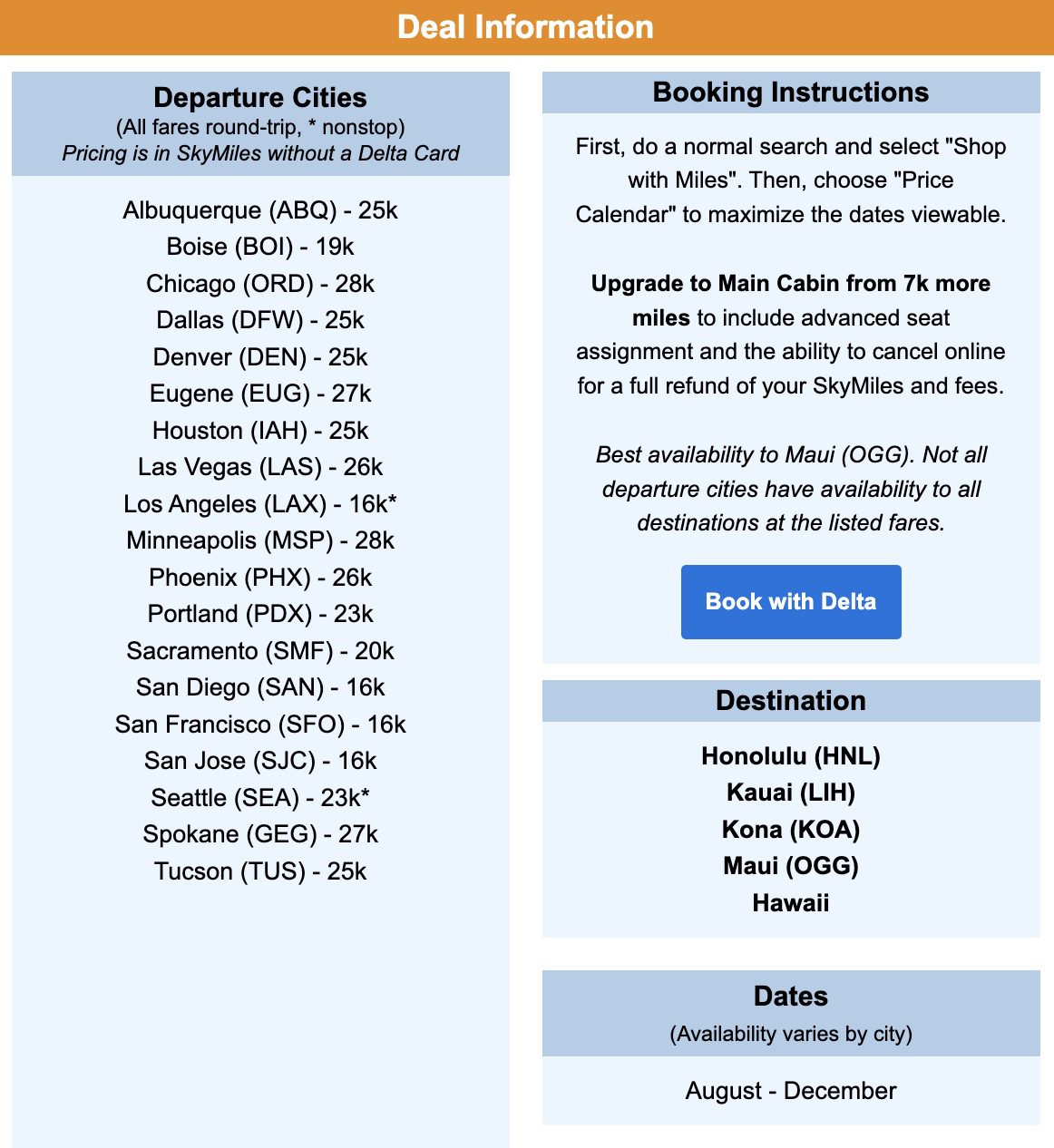Image resolution: width=1054 pixels, height=1148 pixels.
Task: Click the August - December date range
Action: [x=790, y=1091]
